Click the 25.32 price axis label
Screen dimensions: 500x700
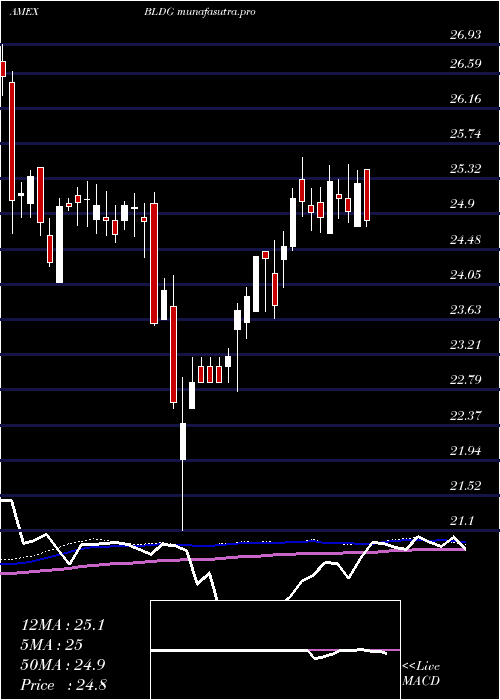pyautogui.click(x=465, y=169)
